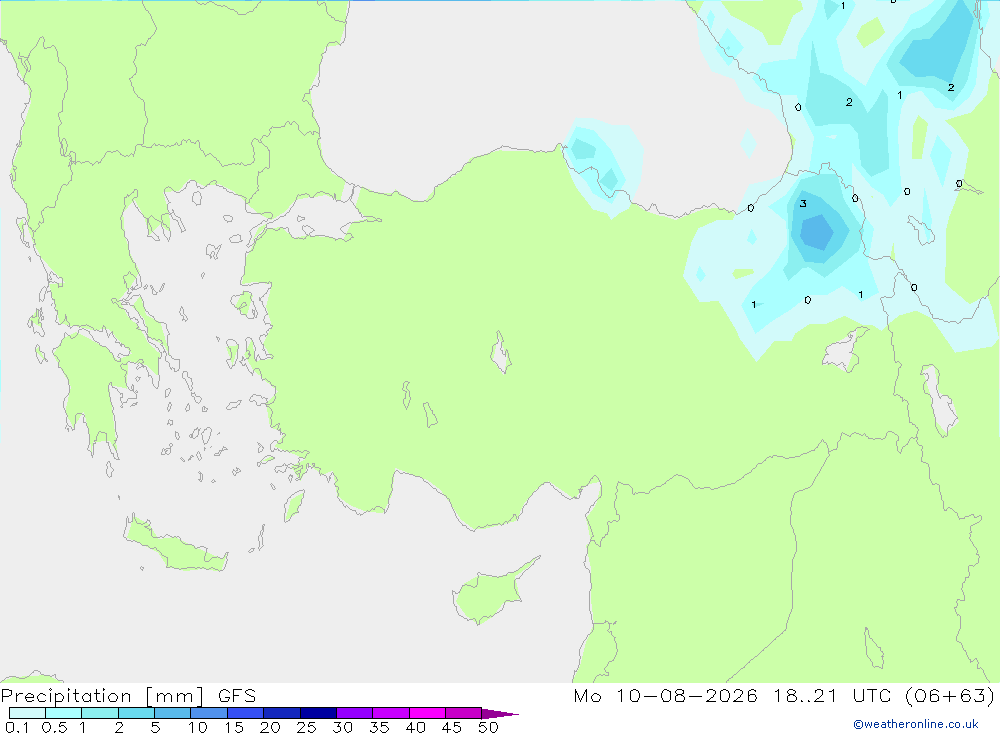Click the "35" legend scale label

(x=379, y=727)
